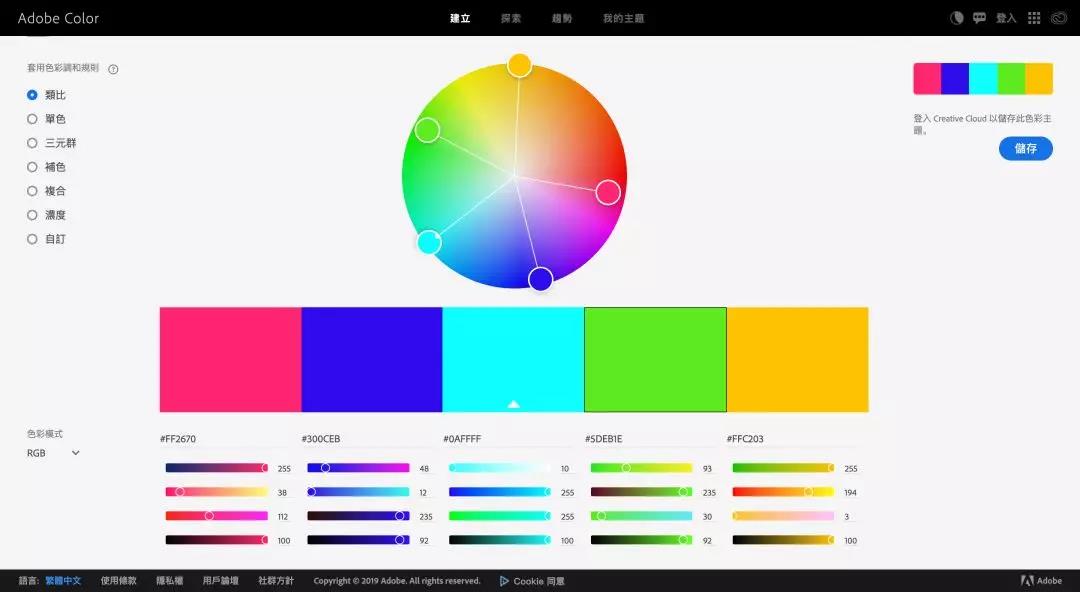Select the 單色 harmony rule
The height and width of the screenshot is (592, 1080).
point(46,119)
